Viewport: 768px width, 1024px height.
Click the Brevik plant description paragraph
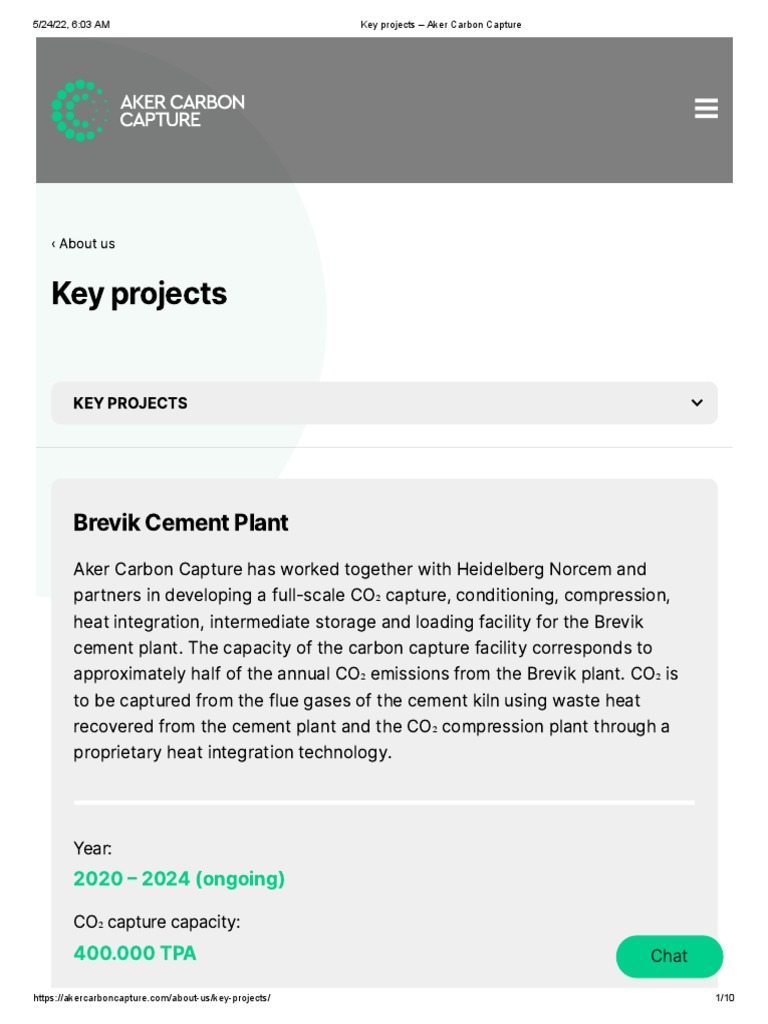[375, 661]
